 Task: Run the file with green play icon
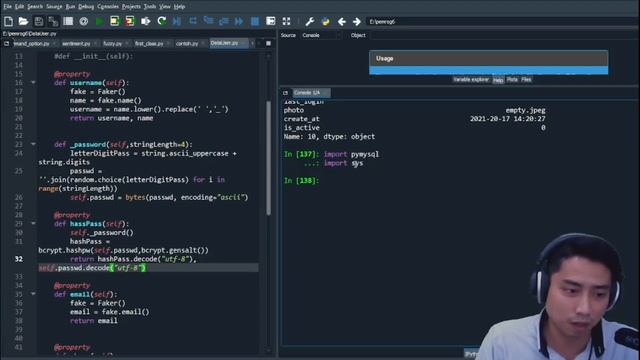99,21
